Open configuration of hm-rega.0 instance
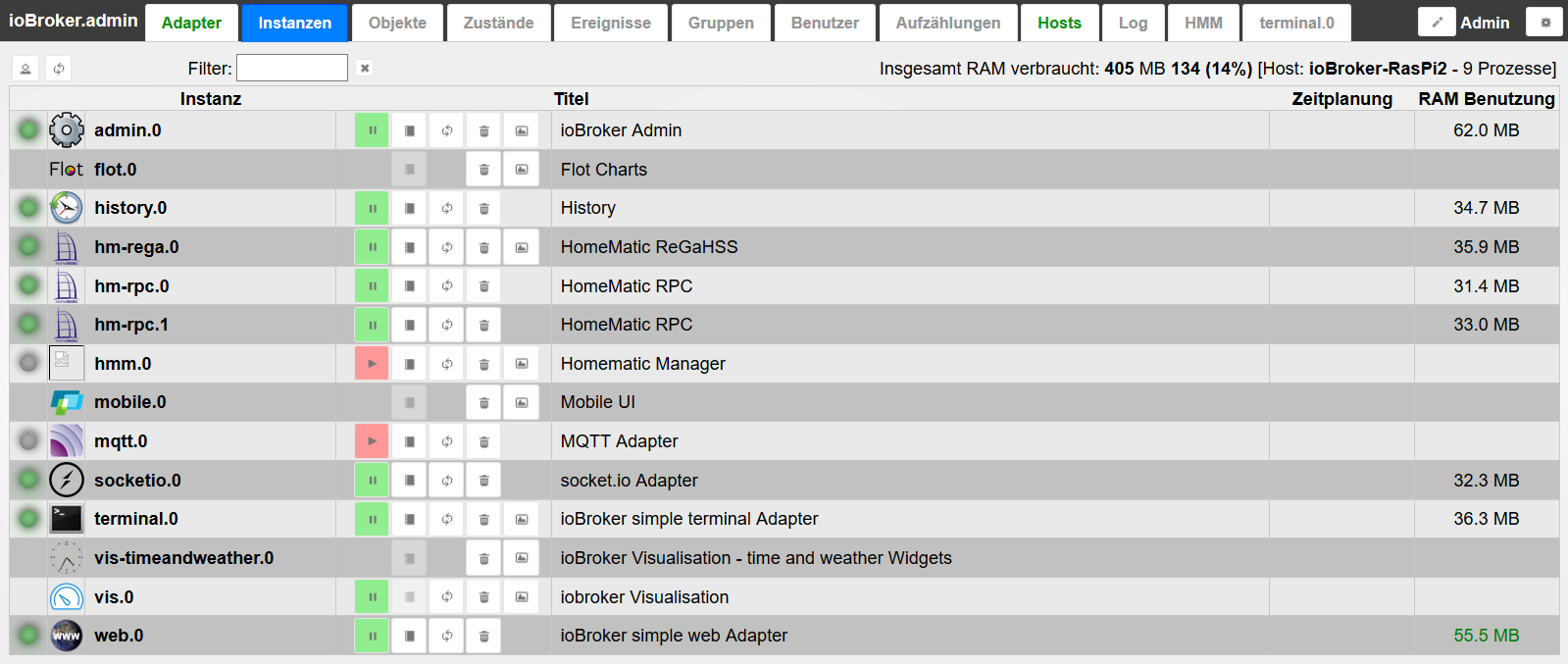The image size is (1568, 666). coord(409,247)
